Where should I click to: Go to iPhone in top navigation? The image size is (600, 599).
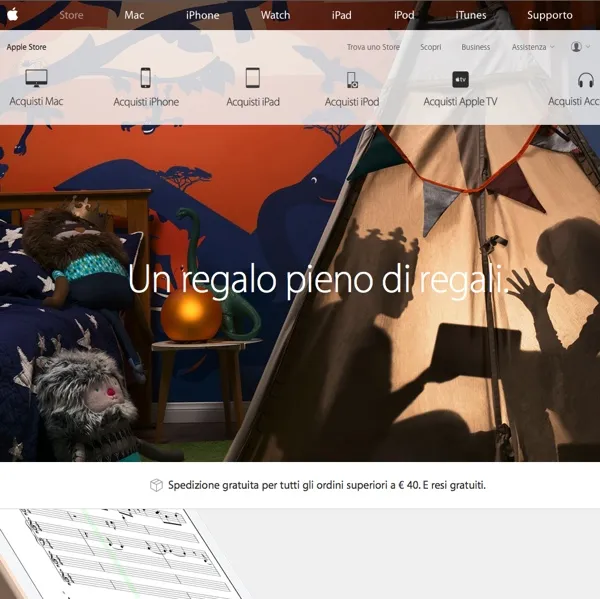[202, 15]
